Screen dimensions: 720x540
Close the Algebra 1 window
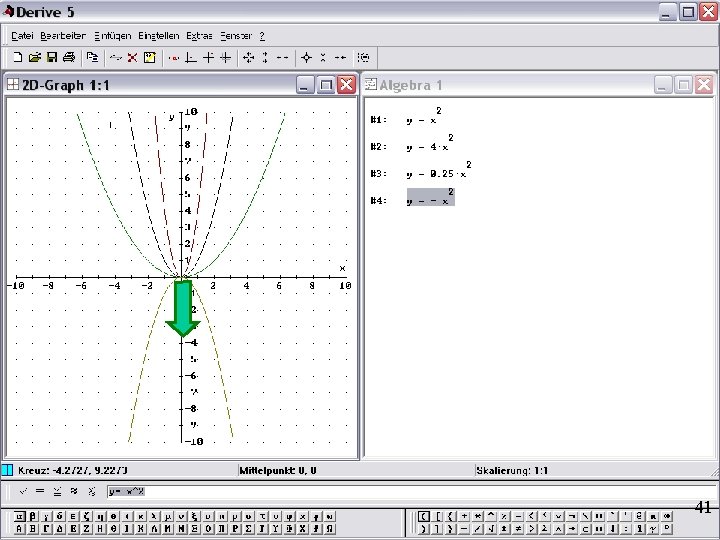704,85
